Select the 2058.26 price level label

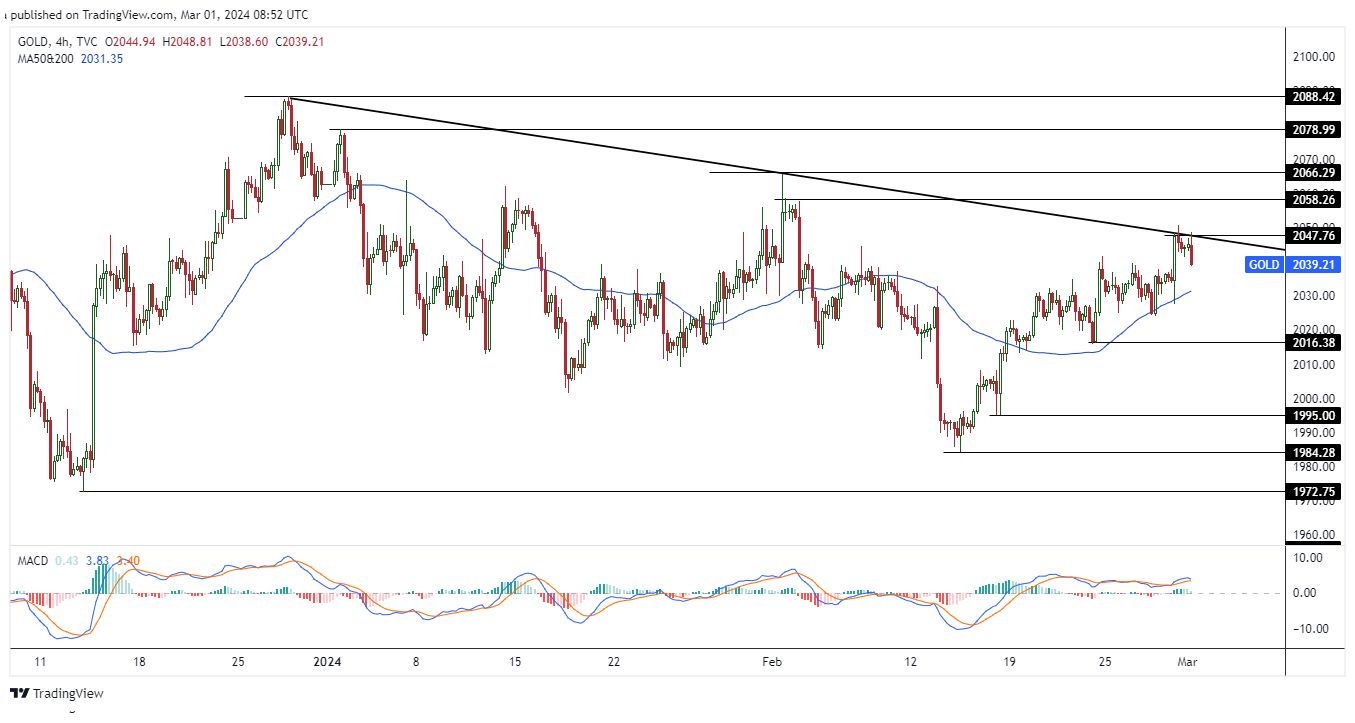click(x=1314, y=200)
